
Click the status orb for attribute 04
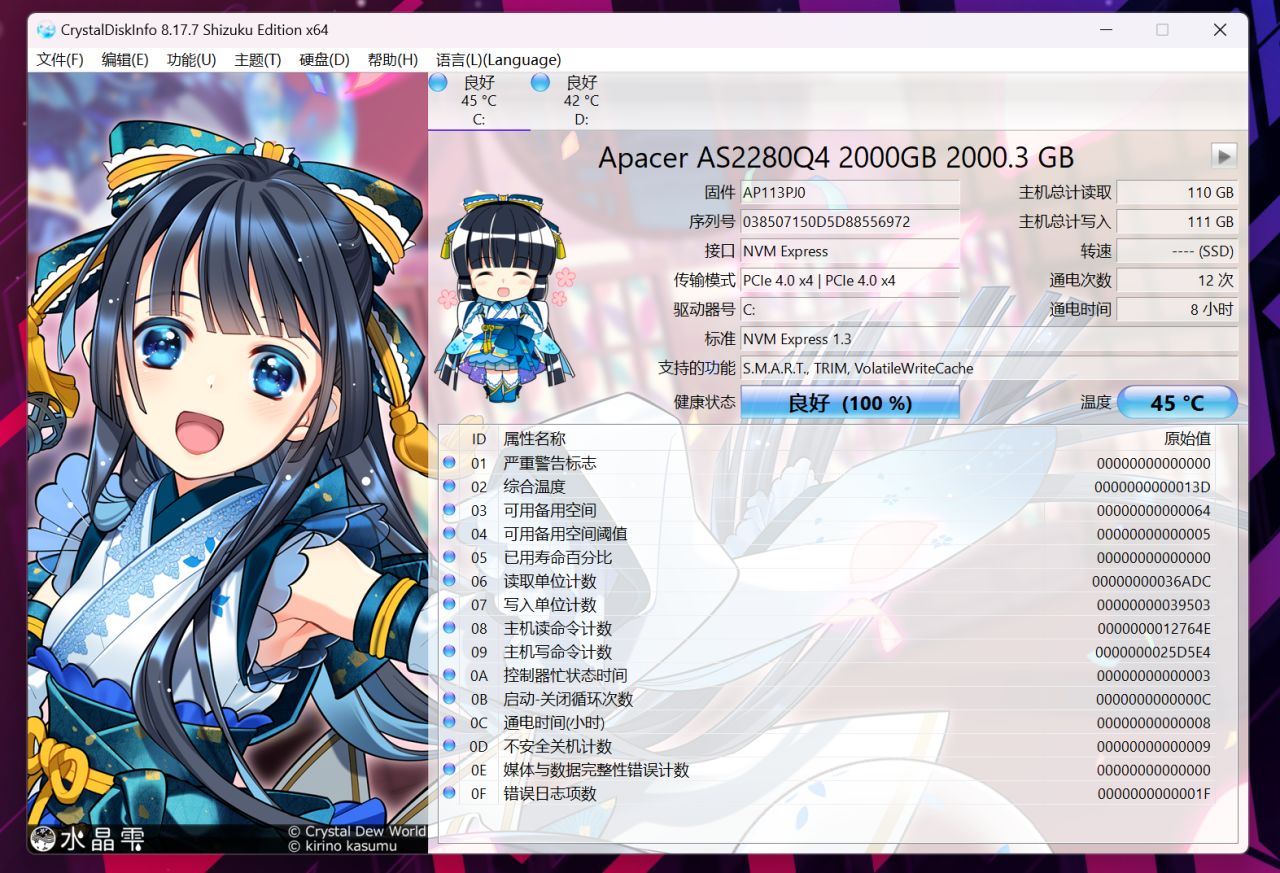pyautogui.click(x=449, y=534)
